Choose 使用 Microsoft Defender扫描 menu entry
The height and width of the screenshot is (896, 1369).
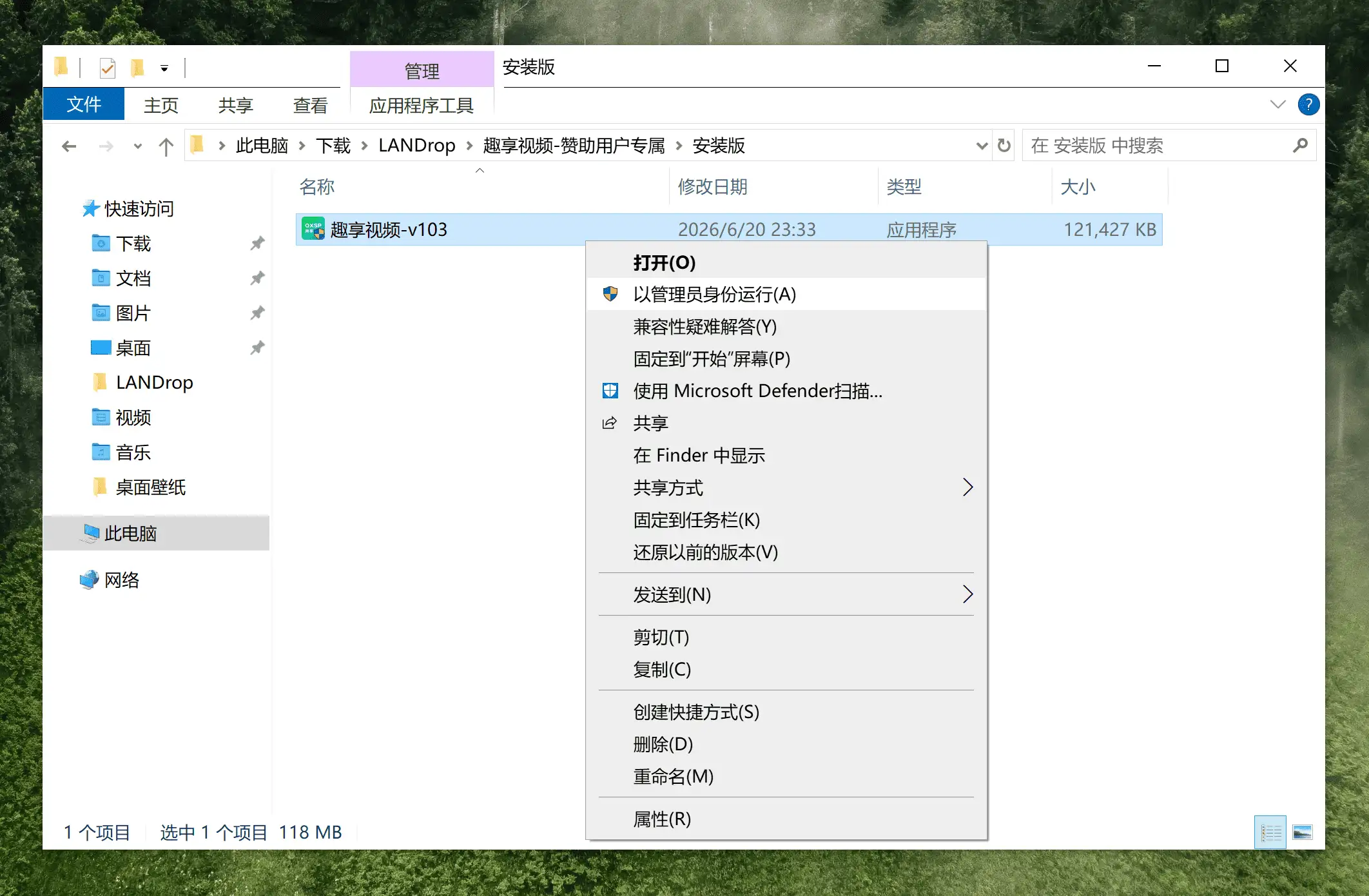[786, 391]
